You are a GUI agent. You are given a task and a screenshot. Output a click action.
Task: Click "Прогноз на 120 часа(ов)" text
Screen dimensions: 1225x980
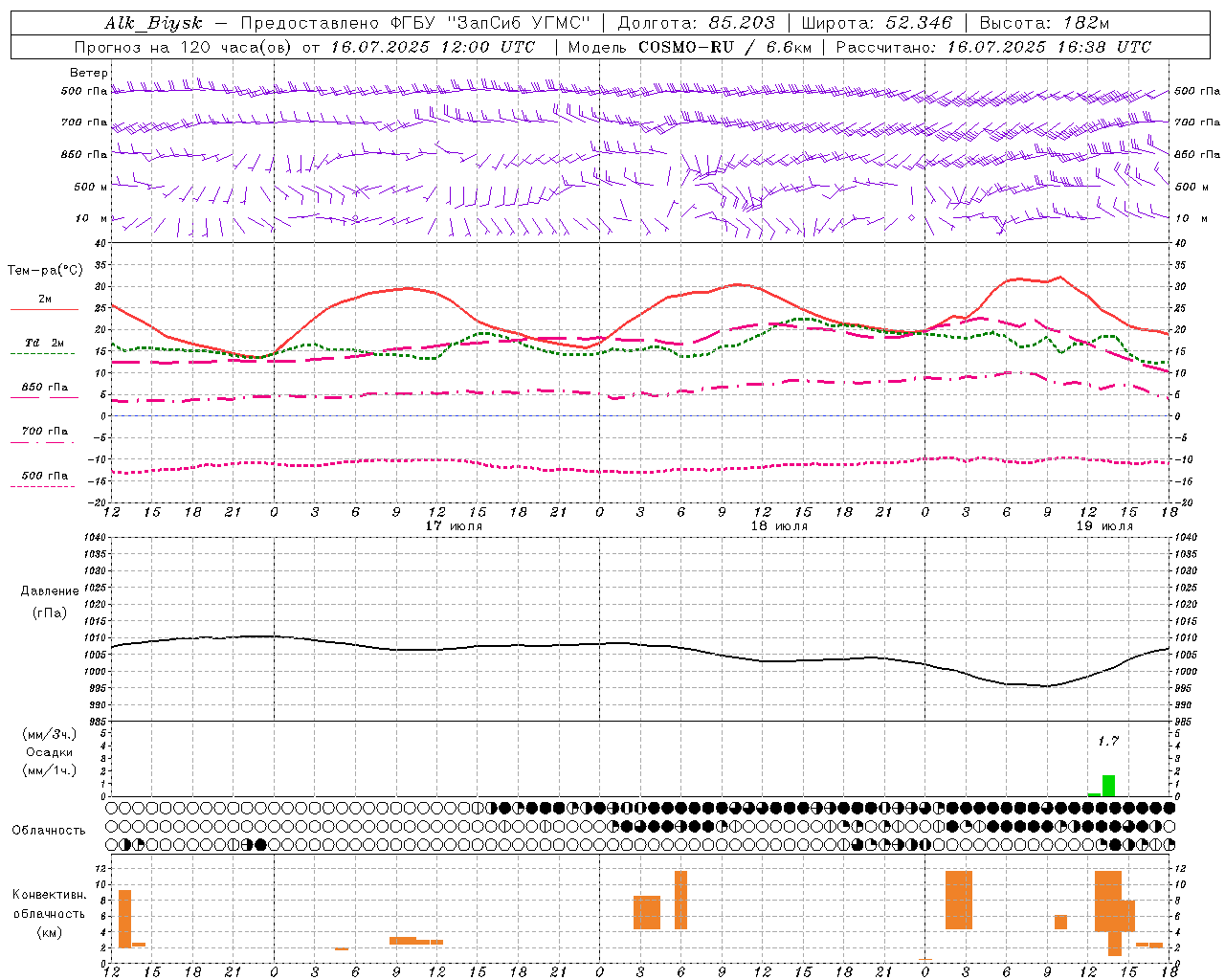pyautogui.click(x=183, y=47)
